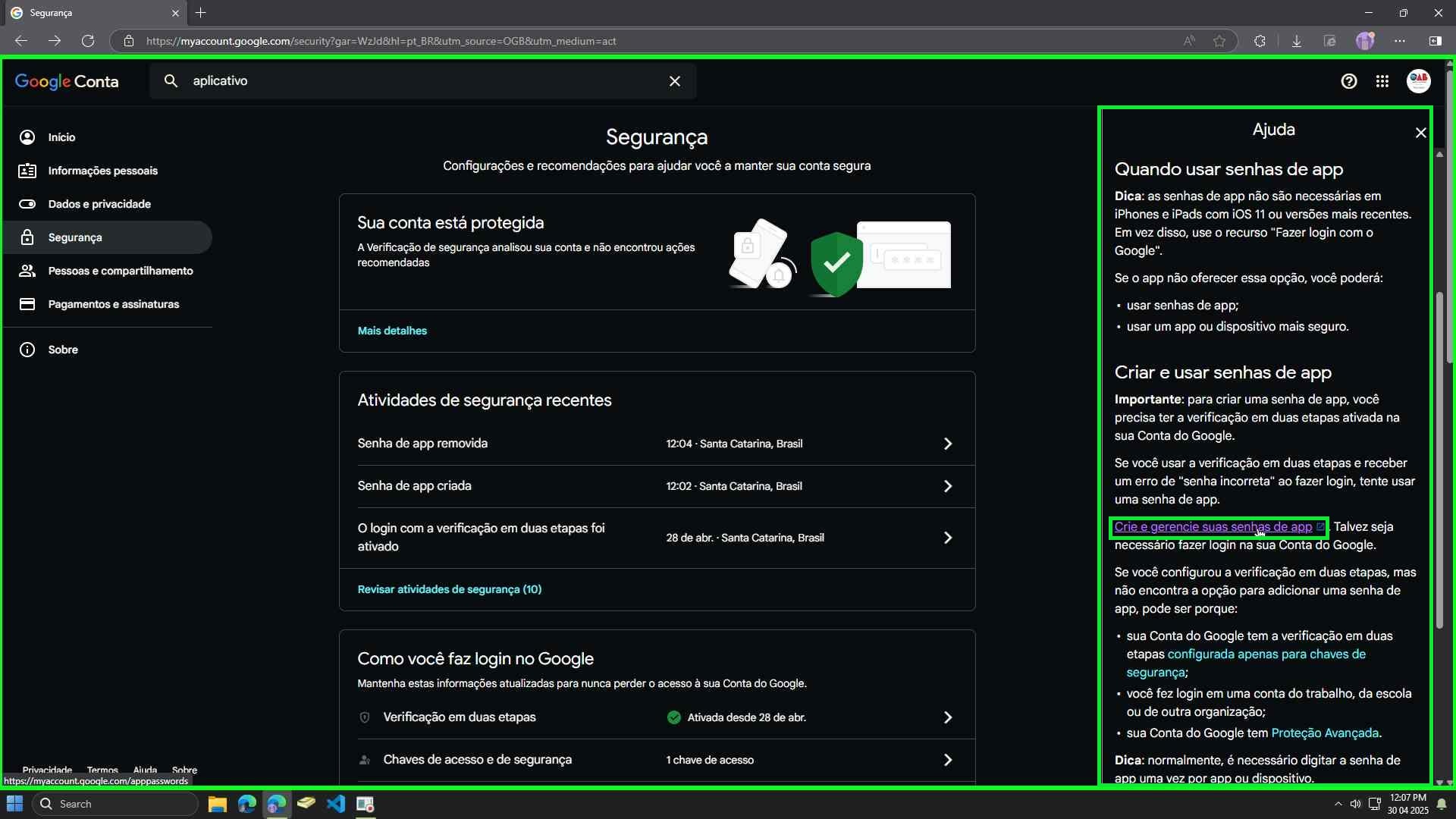
Task: Add page to favorites star icon
Action: (1219, 41)
